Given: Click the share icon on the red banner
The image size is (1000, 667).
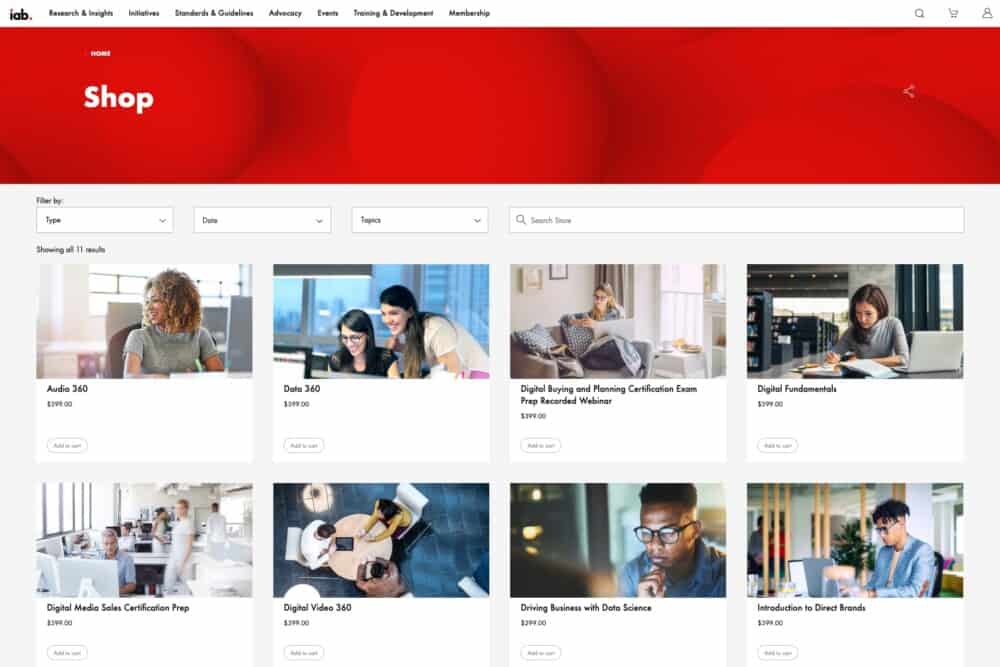Looking at the screenshot, I should point(909,92).
